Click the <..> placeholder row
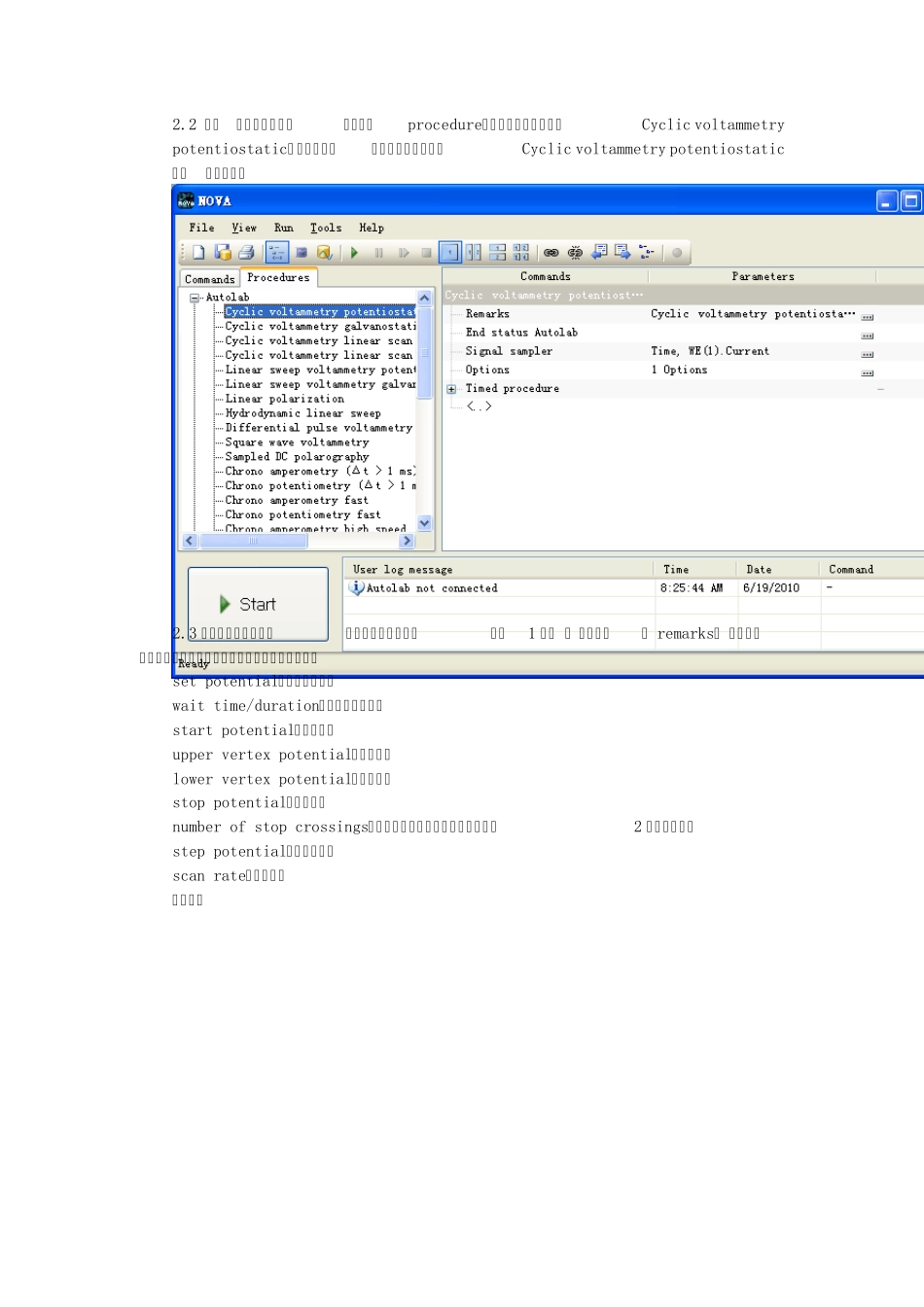Image resolution: width=924 pixels, height=1307 pixels. [x=479, y=406]
